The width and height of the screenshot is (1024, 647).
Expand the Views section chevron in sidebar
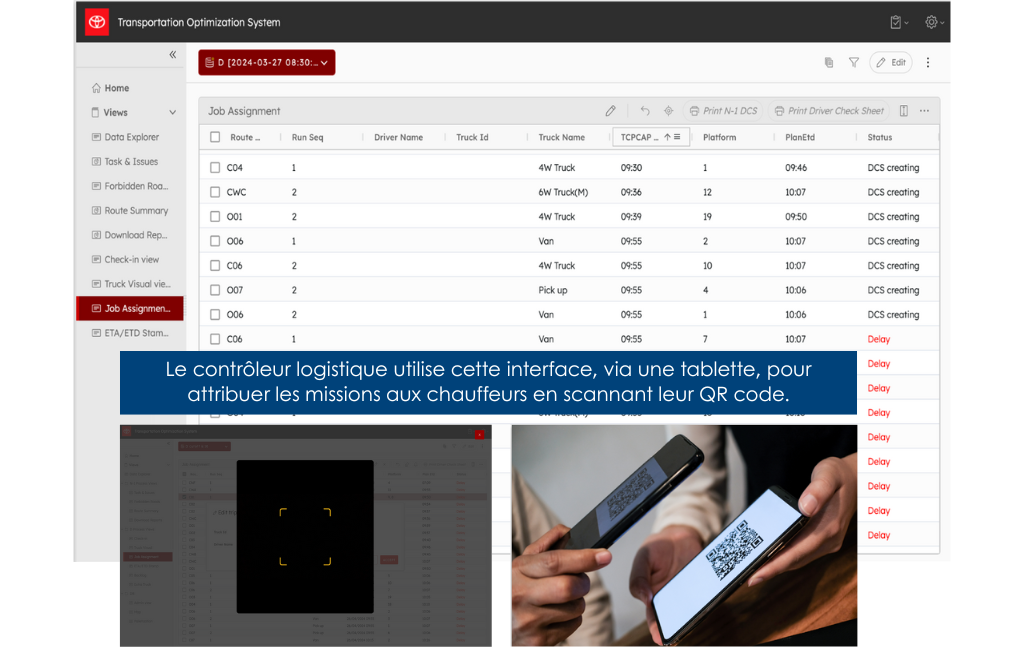click(172, 112)
